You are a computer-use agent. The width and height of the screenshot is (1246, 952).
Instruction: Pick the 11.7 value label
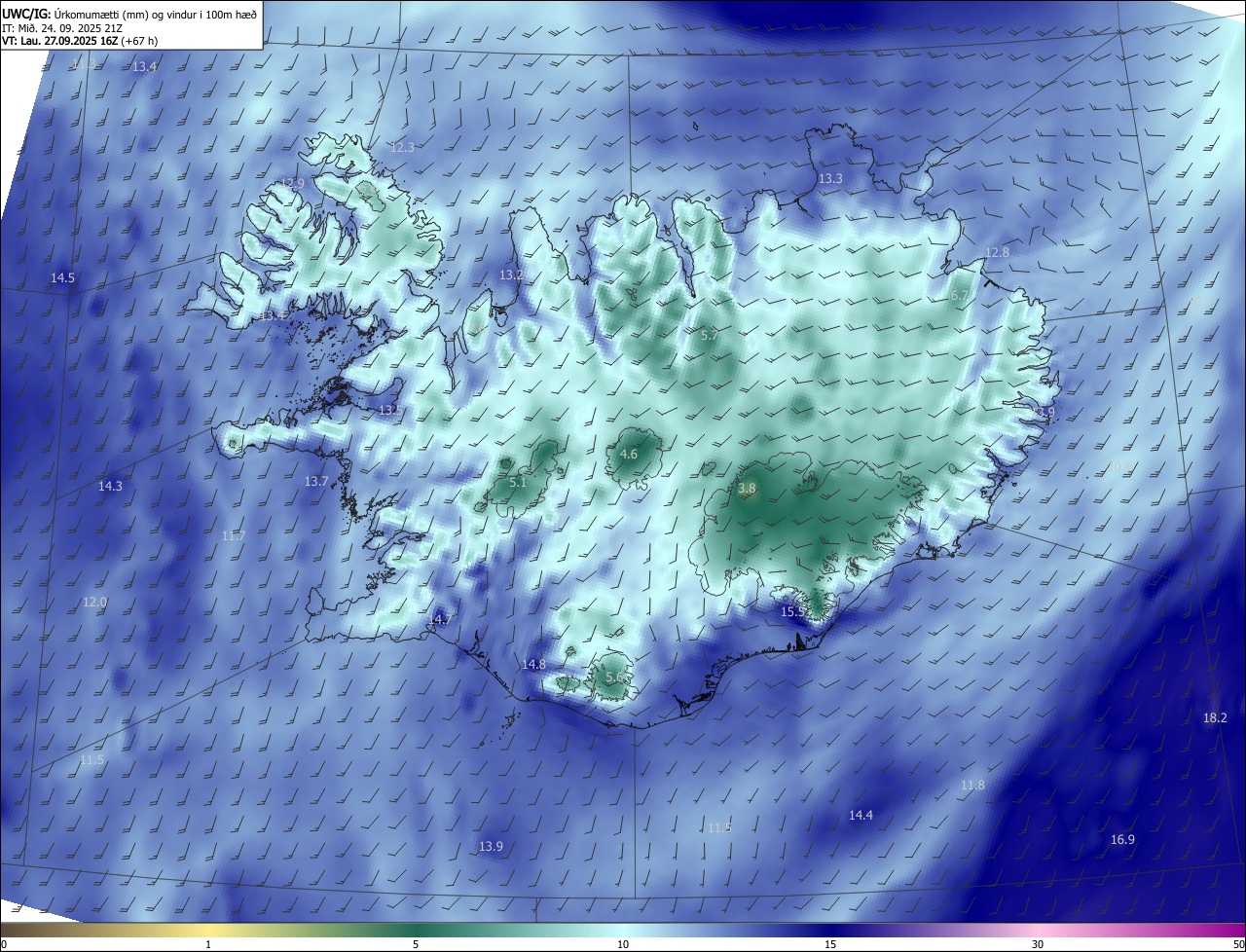tap(233, 536)
